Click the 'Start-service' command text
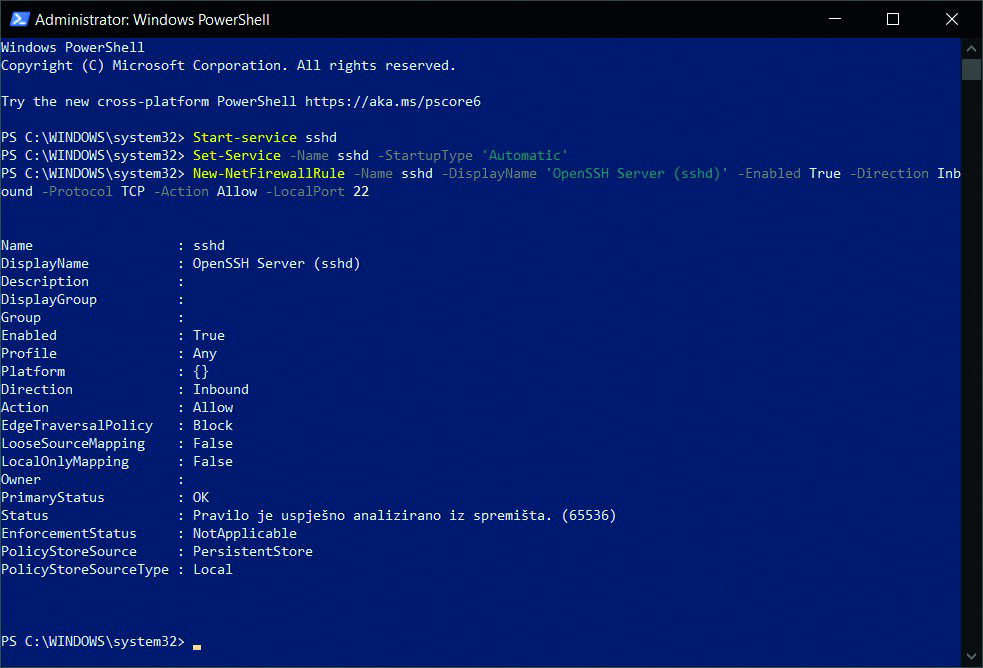This screenshot has width=983, height=668. click(244, 137)
